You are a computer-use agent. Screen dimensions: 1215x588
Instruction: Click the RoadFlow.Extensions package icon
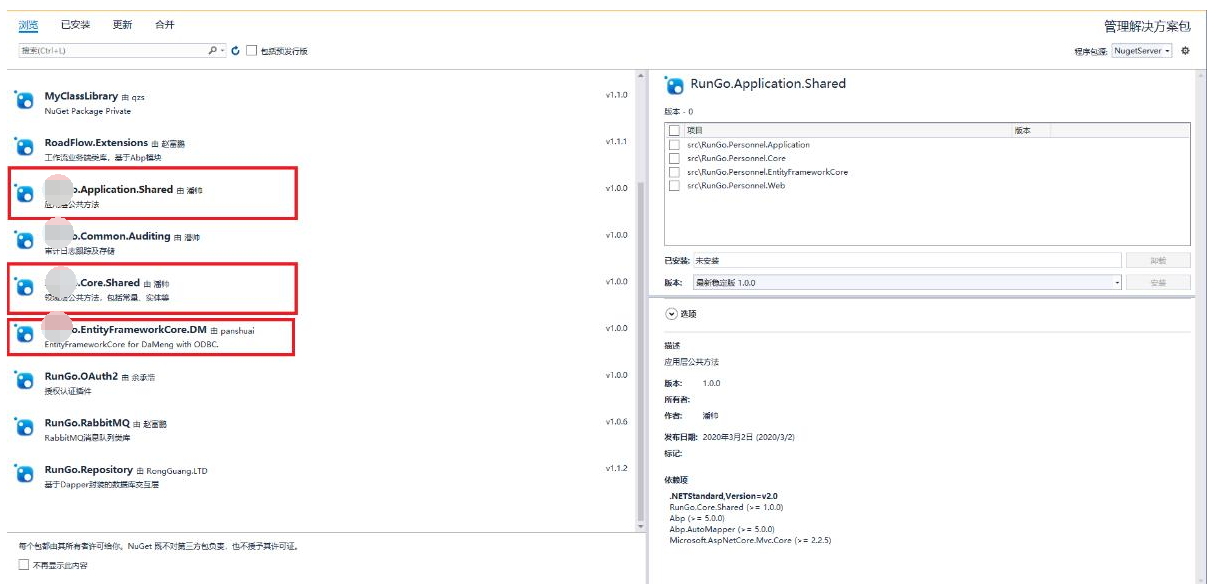tap(24, 146)
